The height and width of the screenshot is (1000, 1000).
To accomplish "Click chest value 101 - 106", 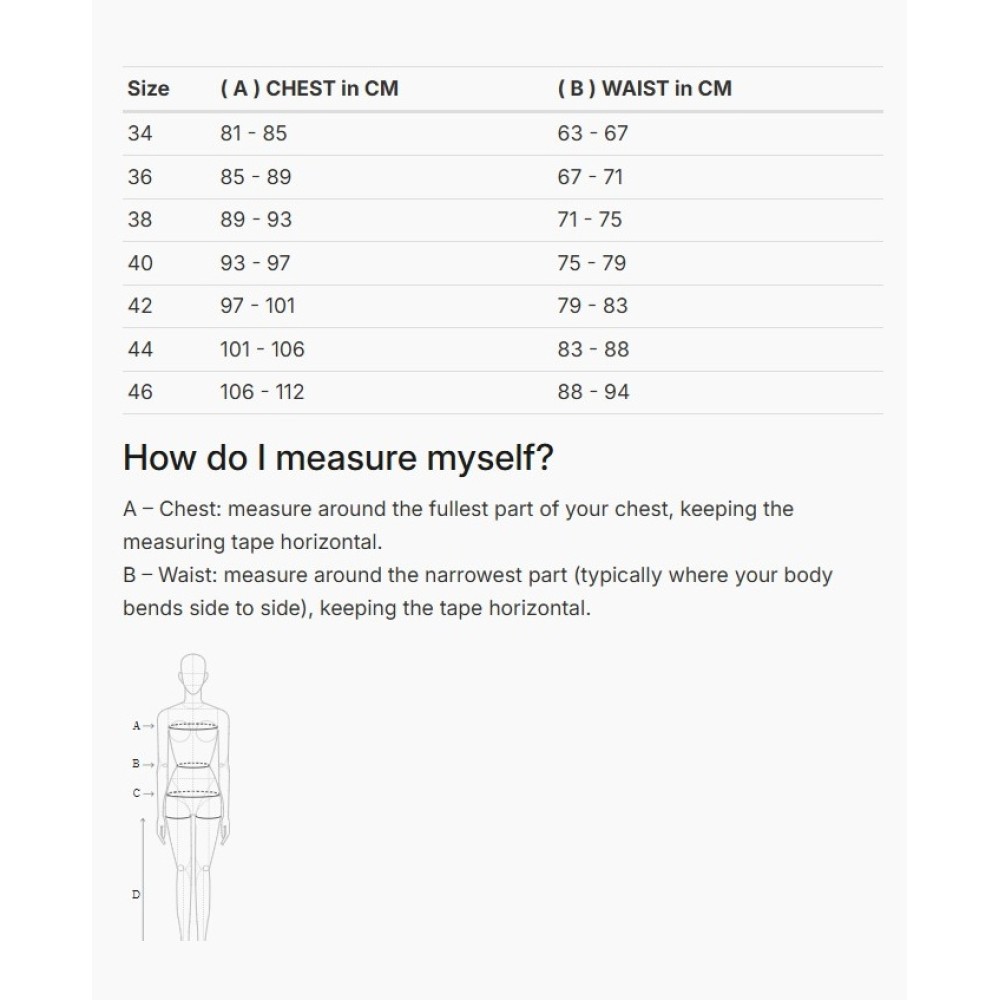I will coord(262,349).
